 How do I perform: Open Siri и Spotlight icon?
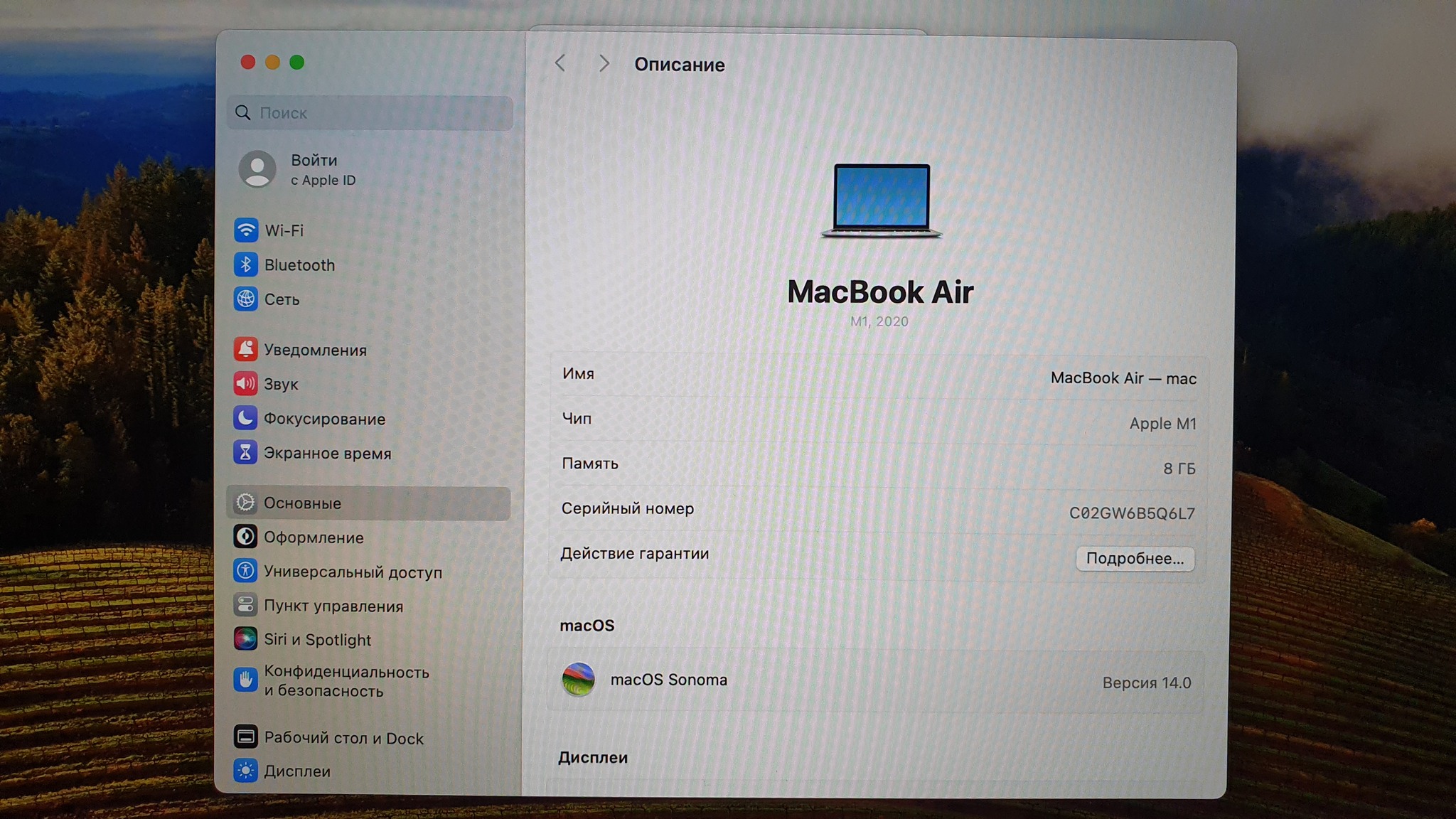pyautogui.click(x=246, y=639)
